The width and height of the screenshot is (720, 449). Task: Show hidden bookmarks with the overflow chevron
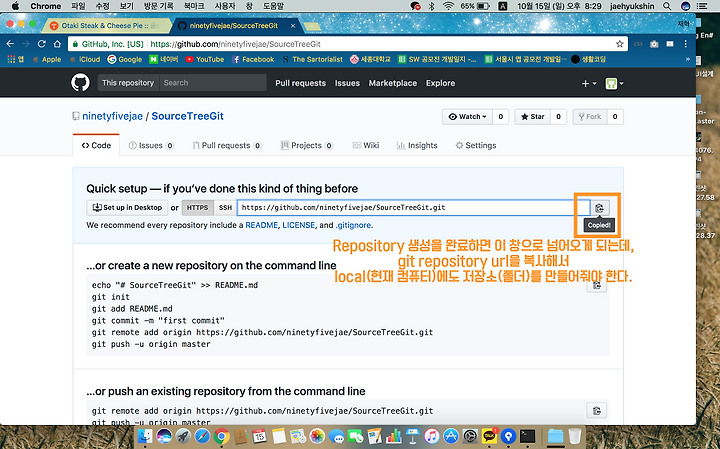[x=687, y=59]
